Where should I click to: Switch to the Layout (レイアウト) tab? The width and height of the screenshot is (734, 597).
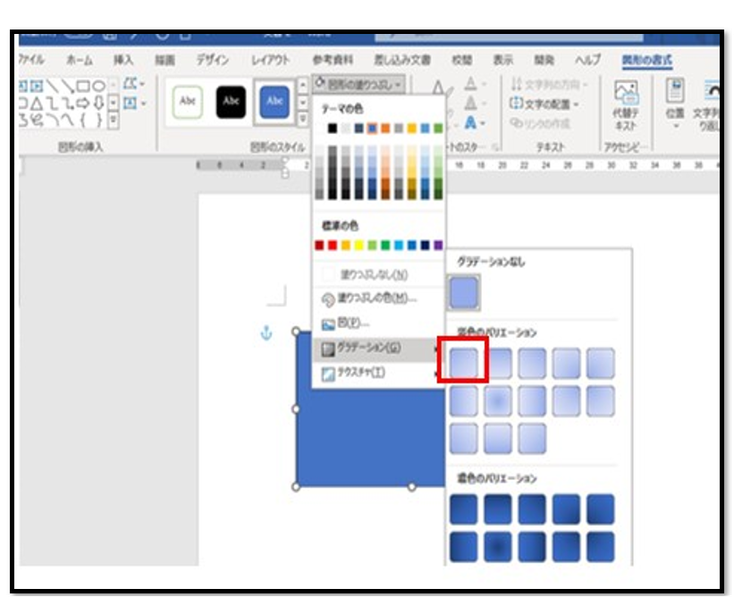(271, 60)
